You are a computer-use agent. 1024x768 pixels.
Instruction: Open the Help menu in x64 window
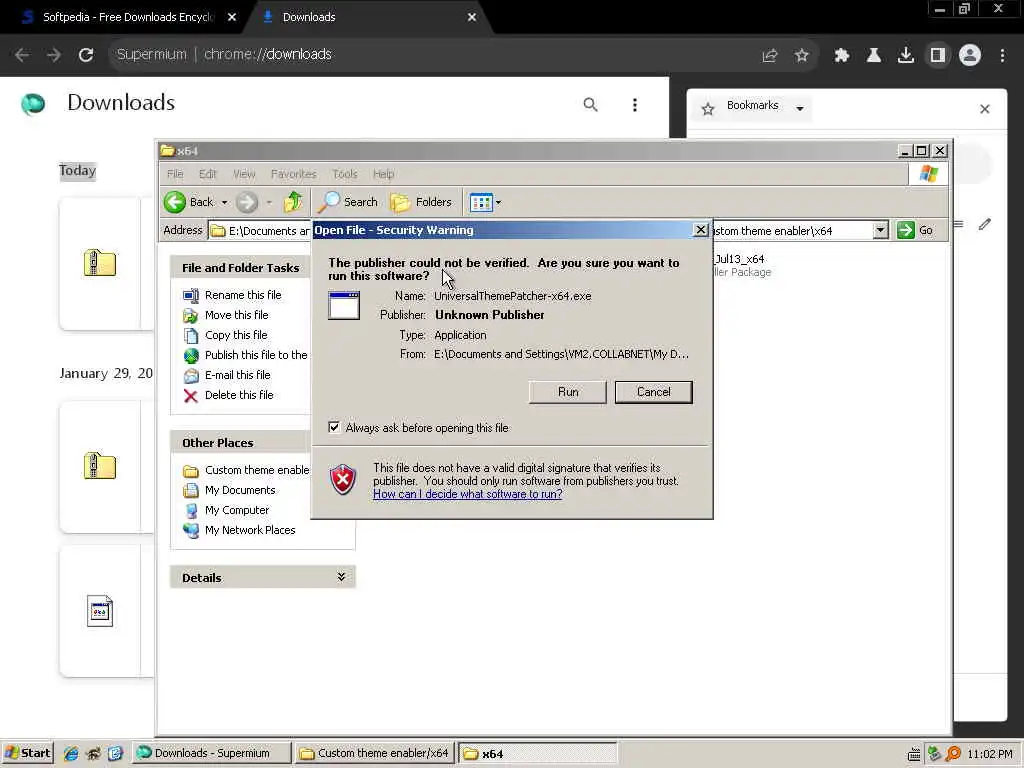383,174
